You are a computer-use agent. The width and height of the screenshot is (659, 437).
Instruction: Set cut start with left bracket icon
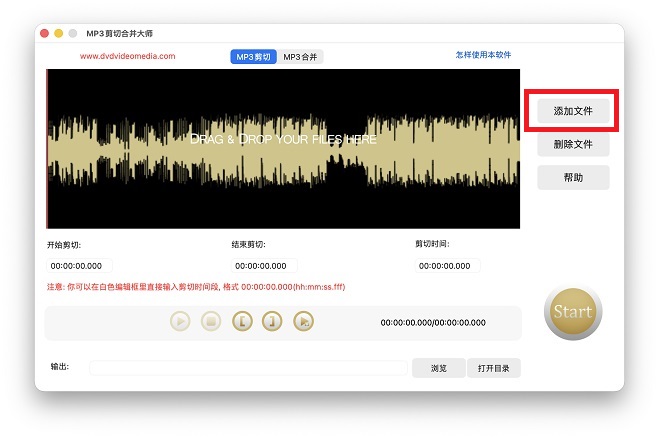(242, 322)
